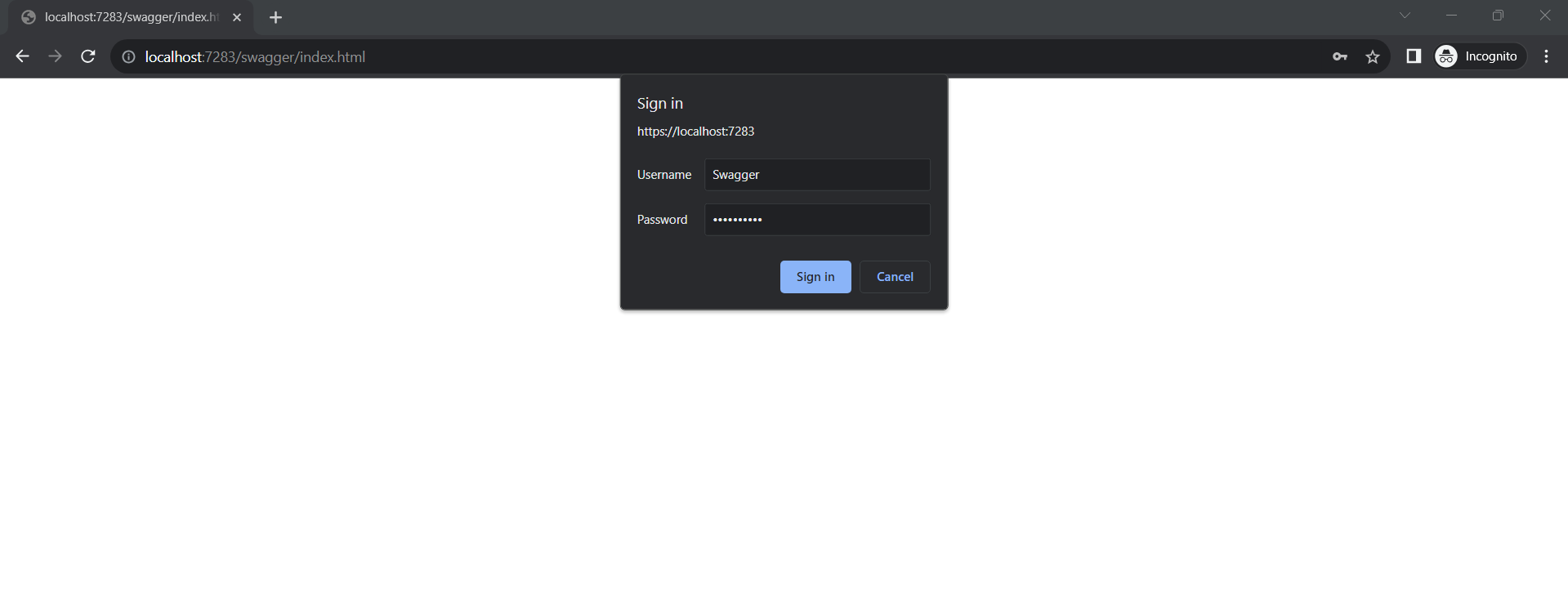The height and width of the screenshot is (598, 1568).
Task: Click the forward navigation arrow
Action: pos(55,56)
